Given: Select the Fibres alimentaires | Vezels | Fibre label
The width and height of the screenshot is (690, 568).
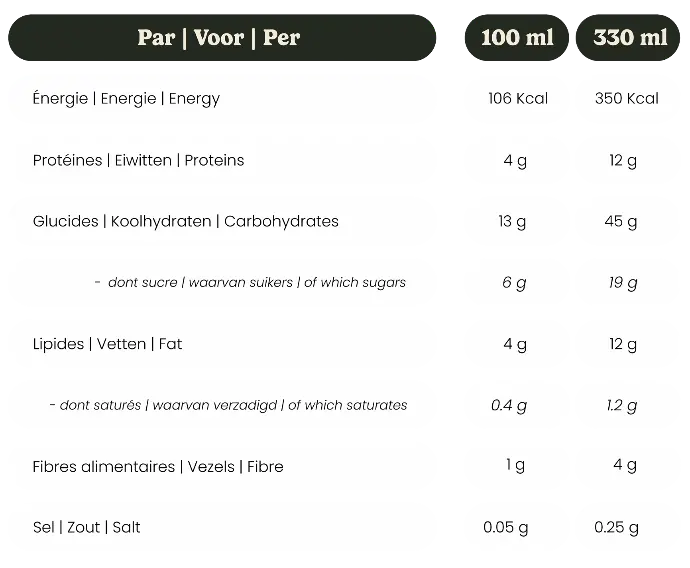Looking at the screenshot, I should [x=158, y=467].
